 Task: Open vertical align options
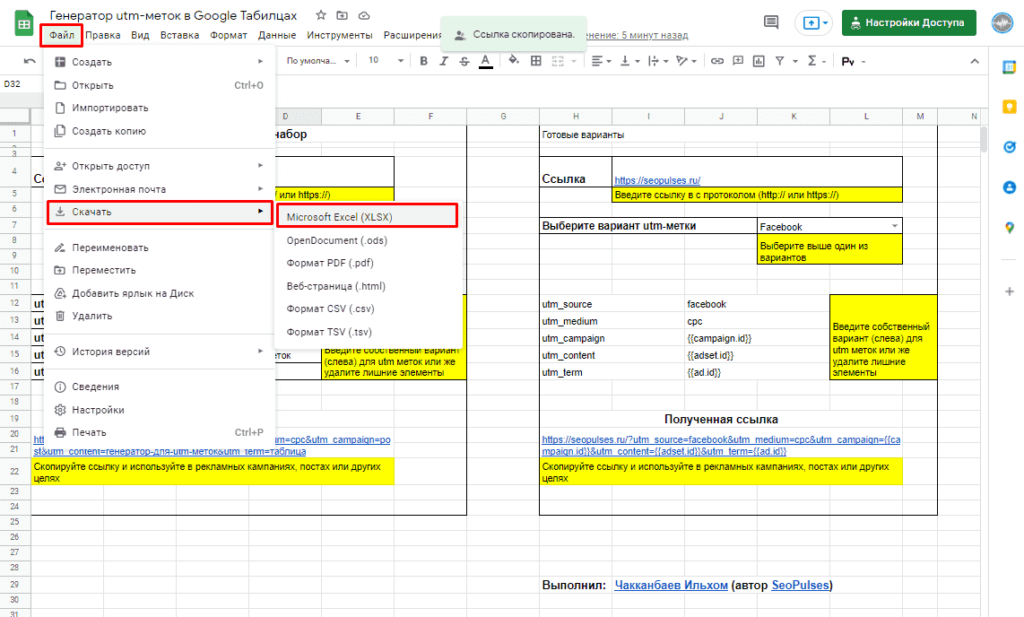click(629, 61)
